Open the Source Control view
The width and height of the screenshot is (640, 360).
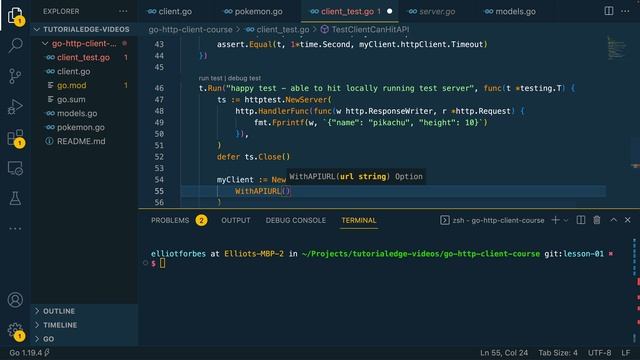[15, 76]
